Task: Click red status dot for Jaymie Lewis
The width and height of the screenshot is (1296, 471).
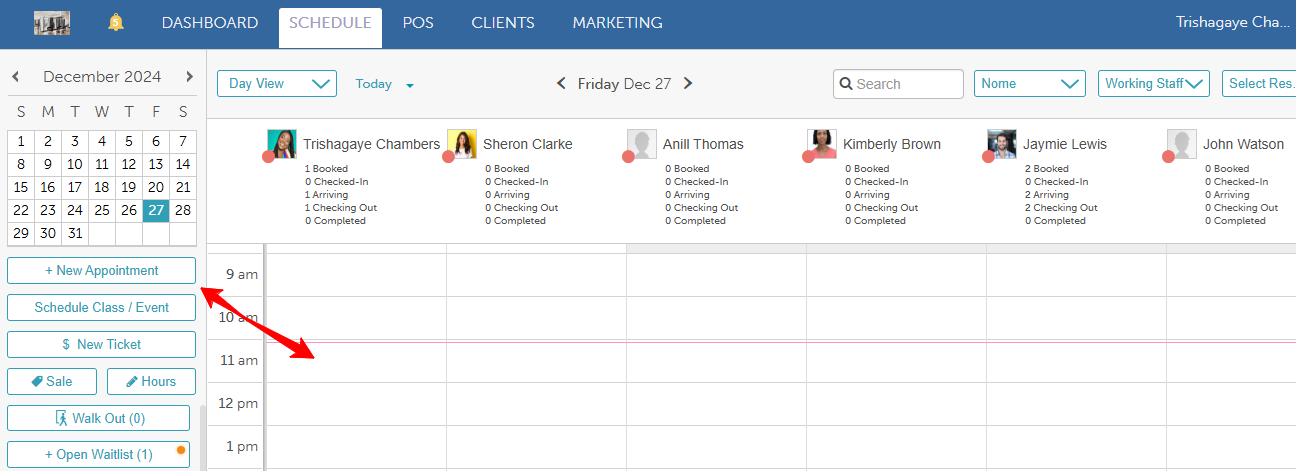Action: (988, 157)
